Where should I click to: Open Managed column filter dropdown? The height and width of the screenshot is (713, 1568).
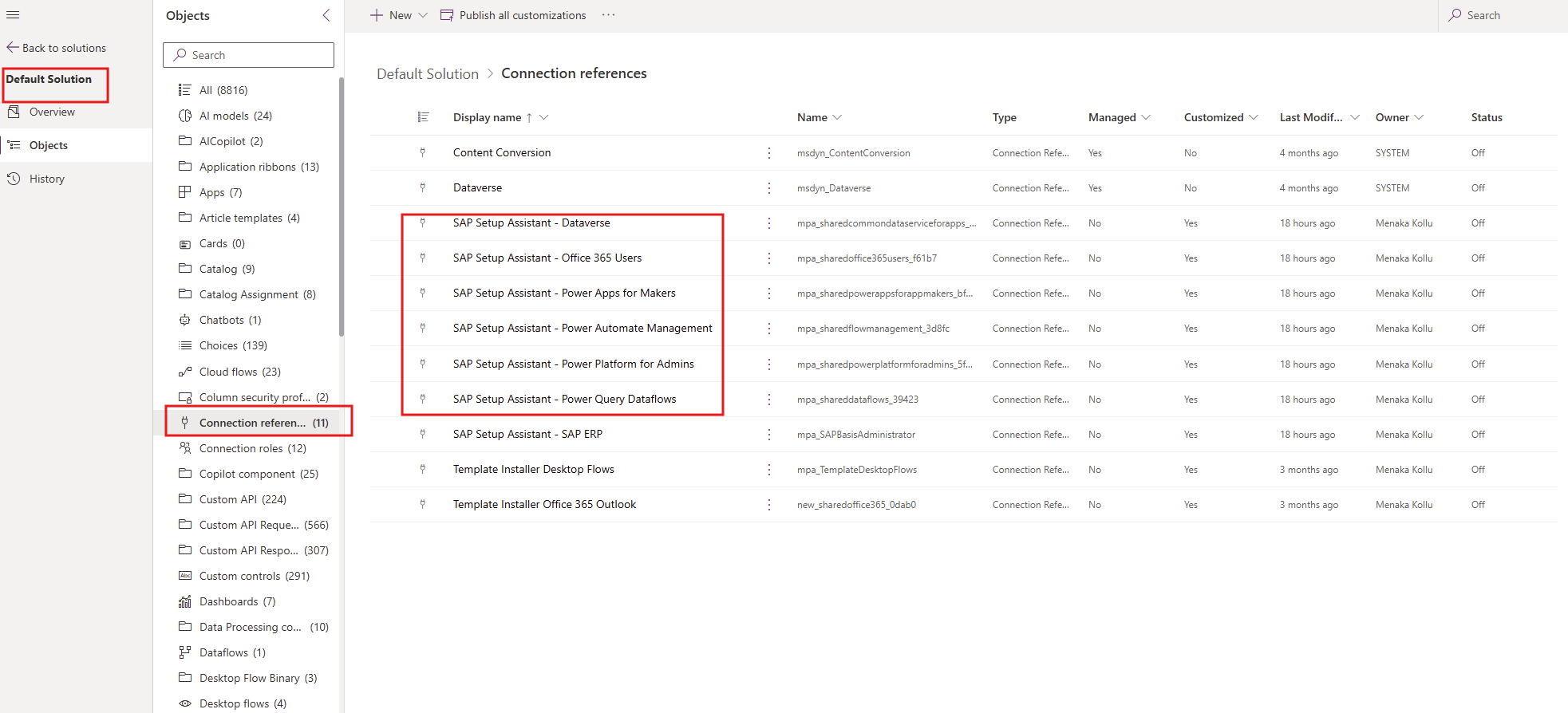click(x=1146, y=117)
